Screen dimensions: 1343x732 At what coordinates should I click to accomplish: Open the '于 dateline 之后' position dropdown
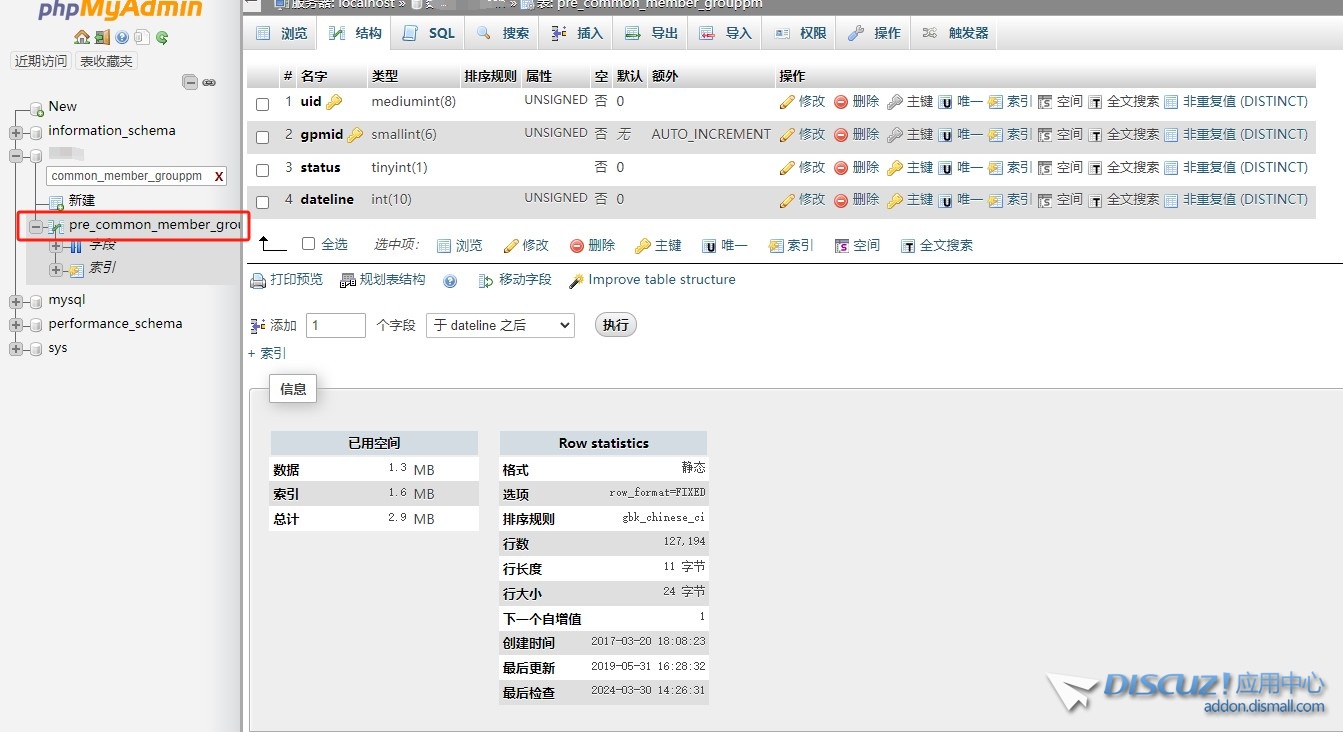point(500,325)
